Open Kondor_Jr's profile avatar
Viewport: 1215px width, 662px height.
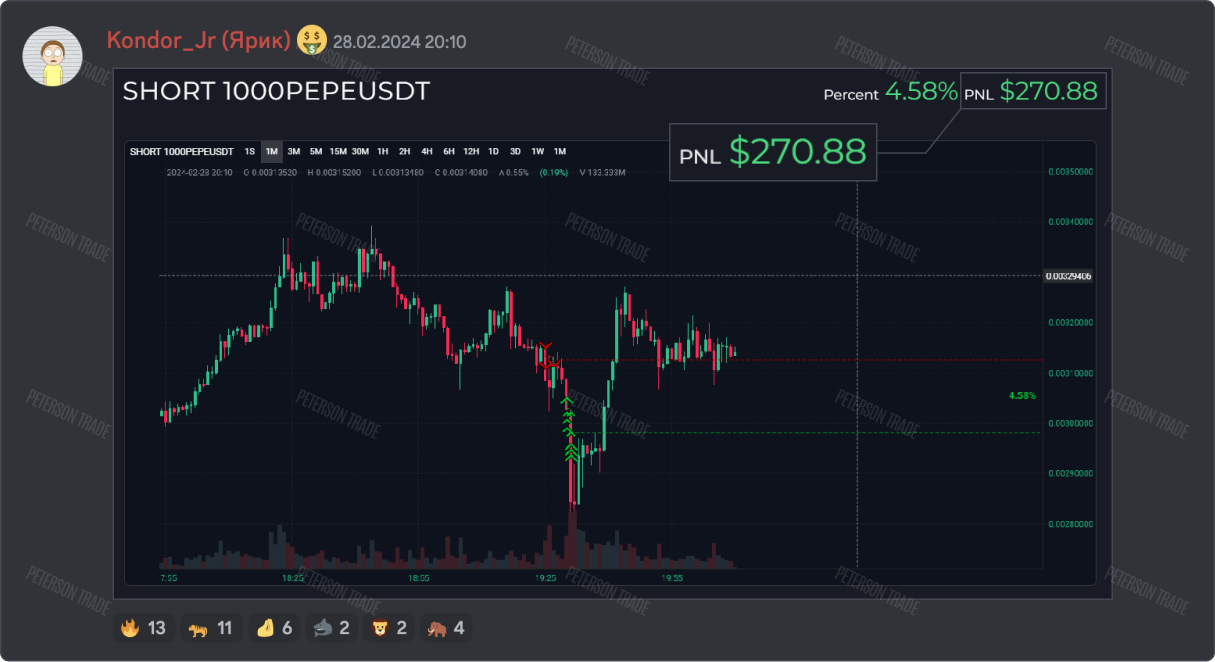pos(52,56)
